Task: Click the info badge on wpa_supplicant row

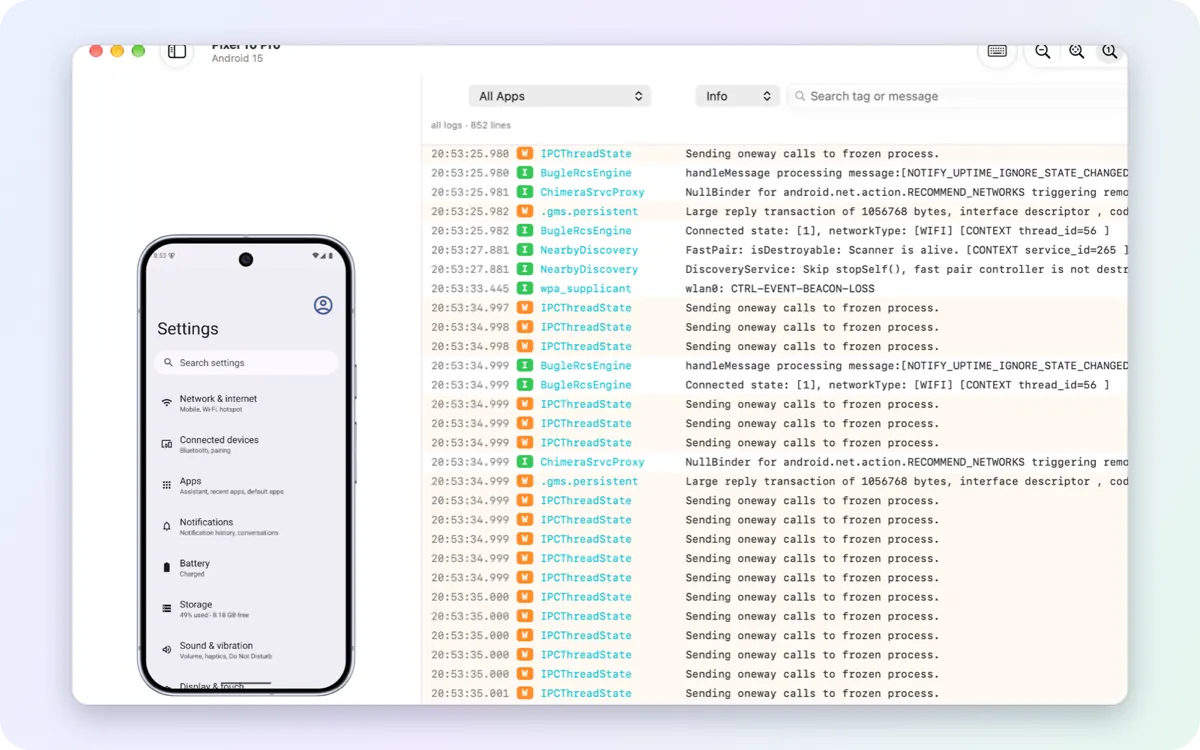Action: click(525, 288)
